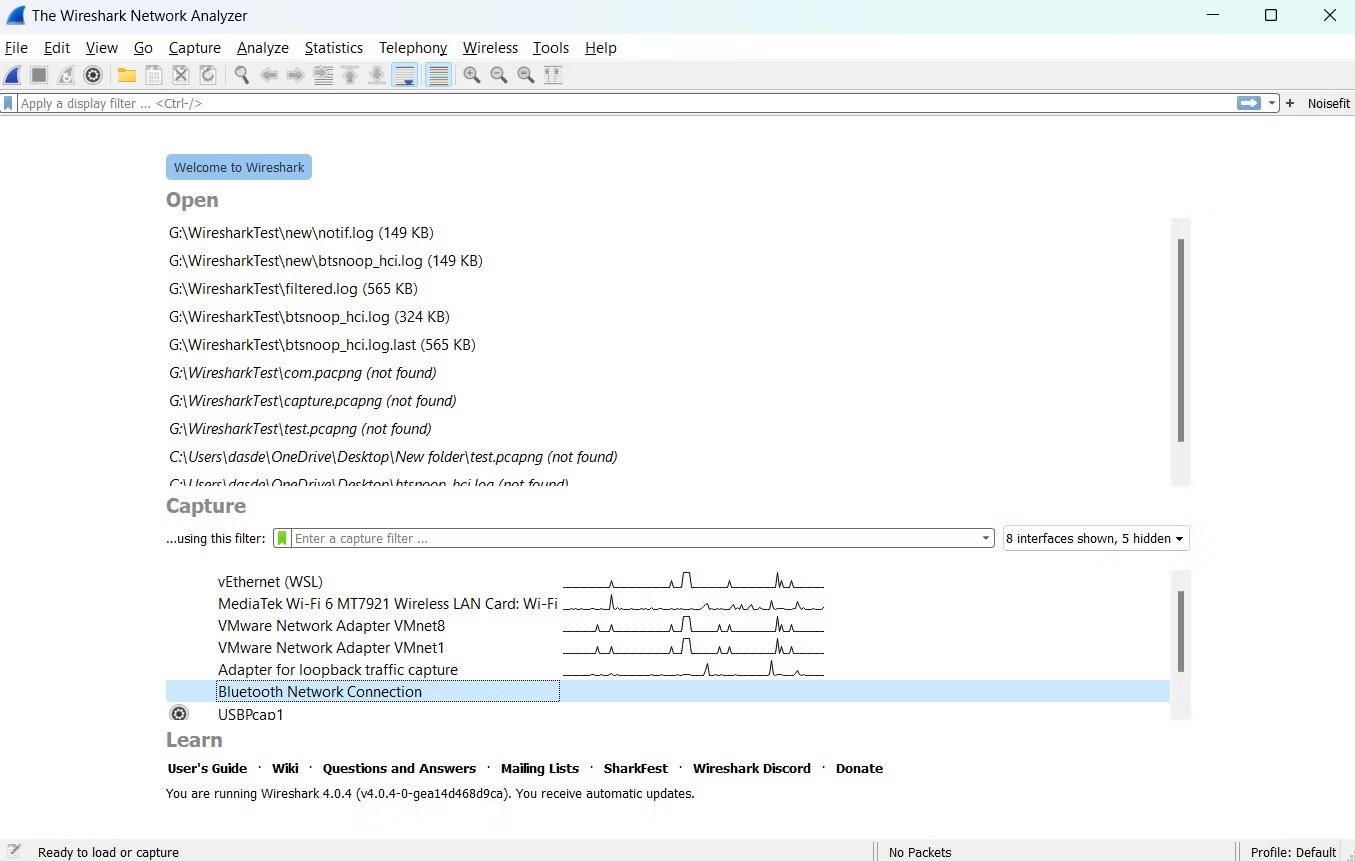Restart the current capture

[65, 74]
